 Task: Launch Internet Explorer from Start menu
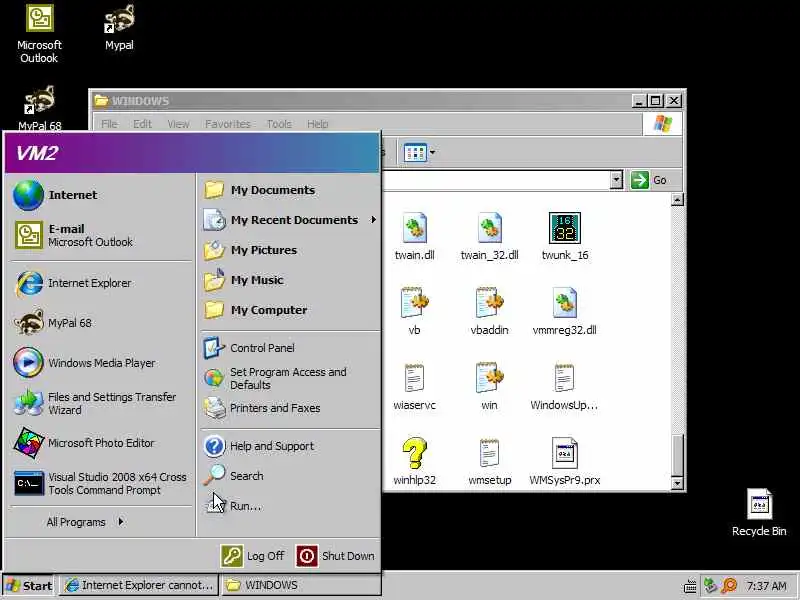101,283
